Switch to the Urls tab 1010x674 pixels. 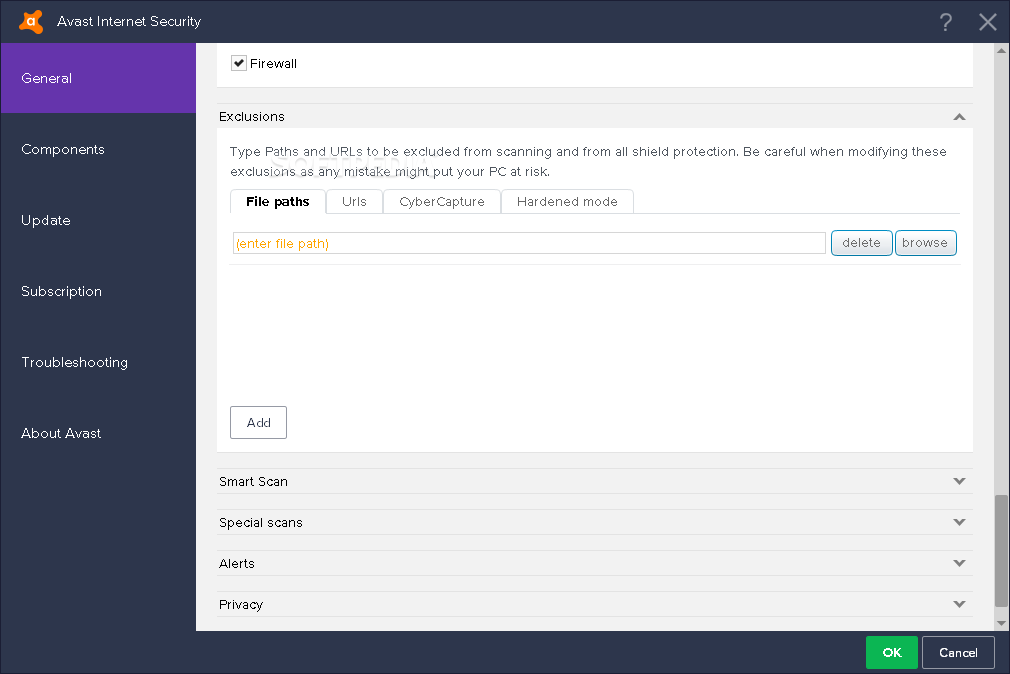pos(354,202)
